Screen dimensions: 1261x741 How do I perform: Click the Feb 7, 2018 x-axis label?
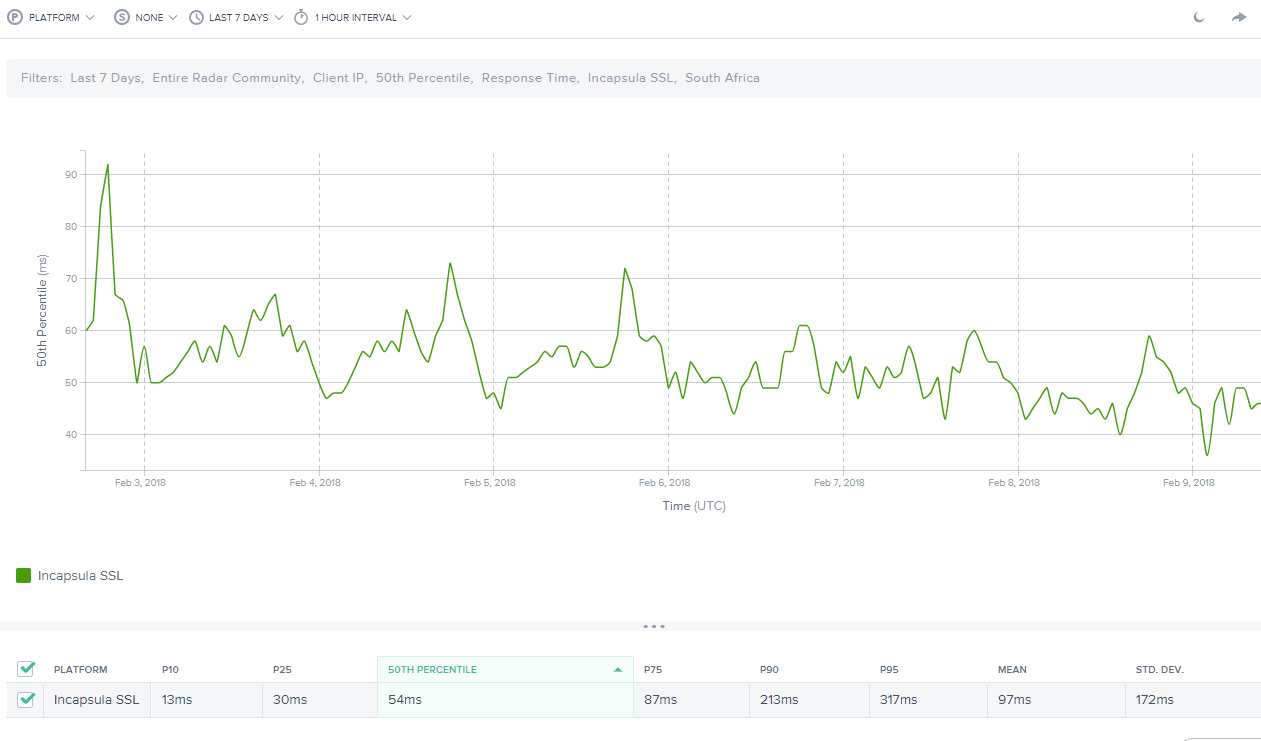coord(840,483)
